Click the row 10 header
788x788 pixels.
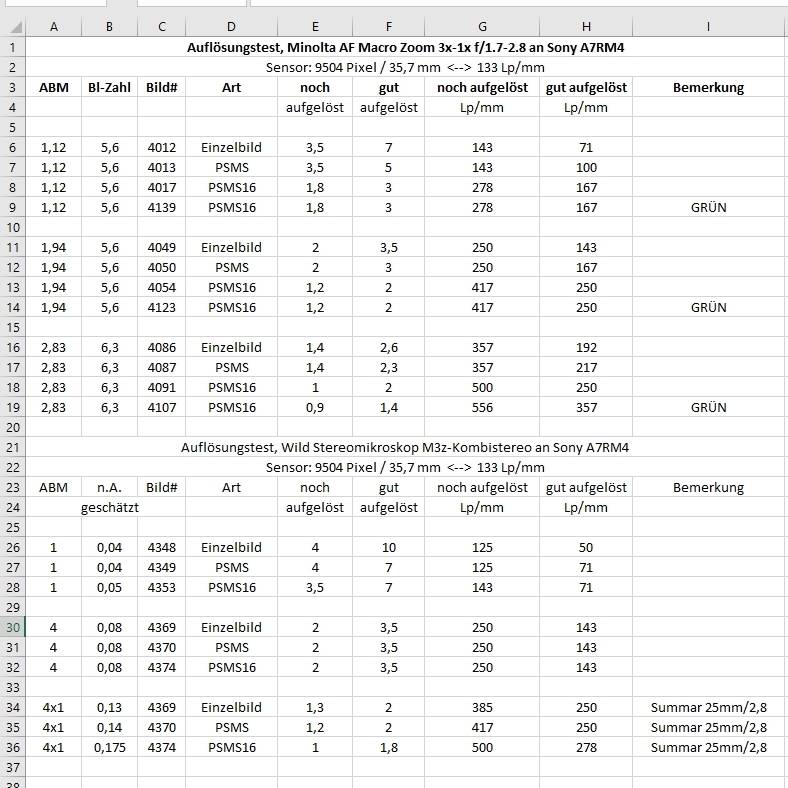coord(12,227)
